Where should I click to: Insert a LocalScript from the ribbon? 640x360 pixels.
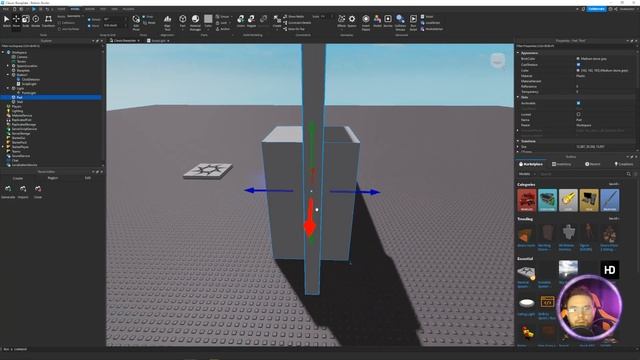click(430, 23)
